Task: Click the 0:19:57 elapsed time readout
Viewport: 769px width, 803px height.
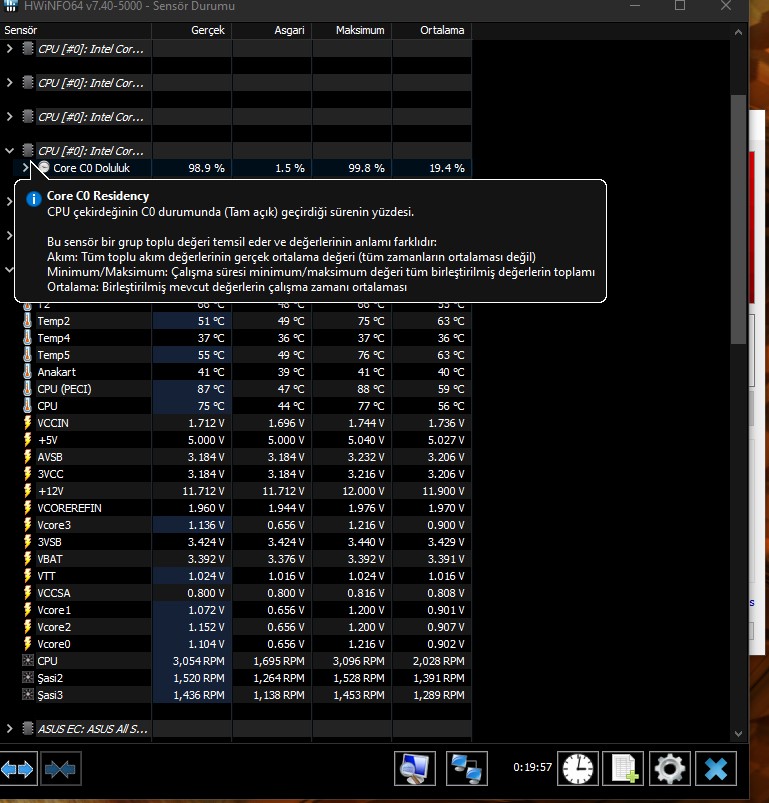Action: click(x=532, y=767)
